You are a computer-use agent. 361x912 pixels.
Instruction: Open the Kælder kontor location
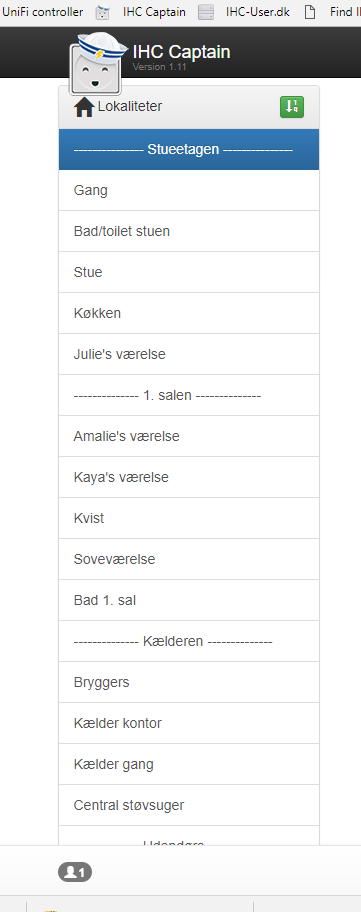click(x=189, y=723)
